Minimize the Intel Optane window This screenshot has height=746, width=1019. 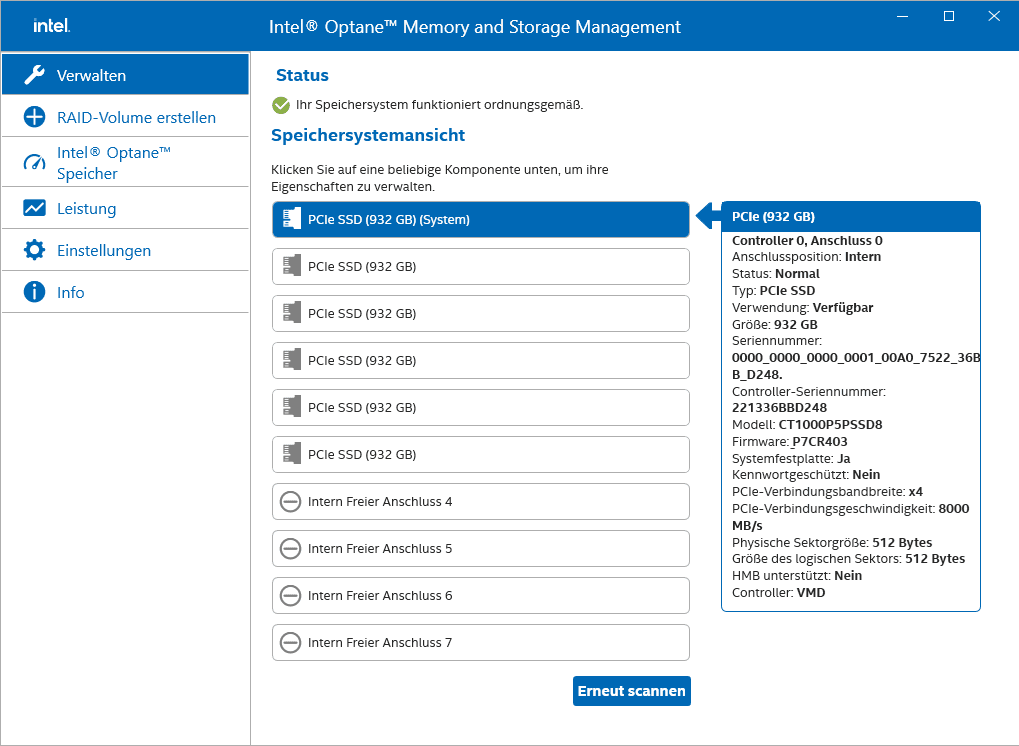pos(903,16)
